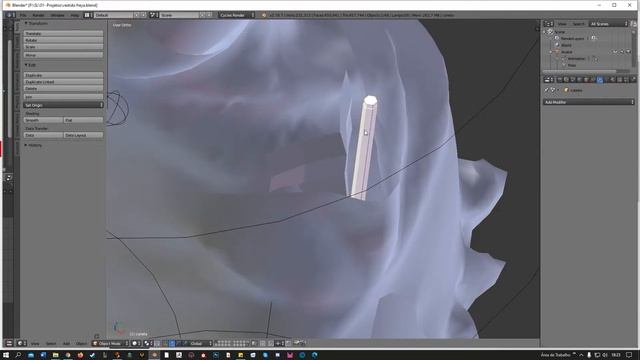Open the notification center in system tray
The height and width of the screenshot is (360, 640).
pyautogui.click(x=629, y=355)
